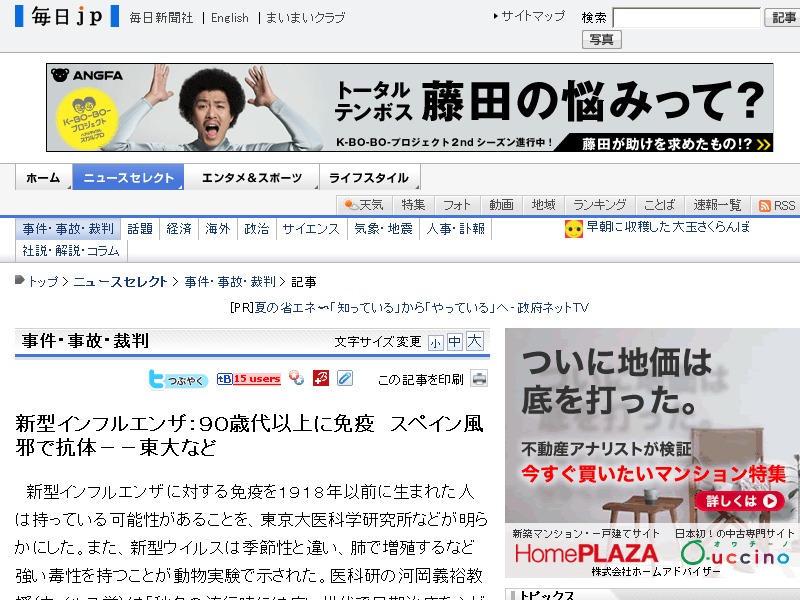Select the 人事・訃報 subcategory

click(x=456, y=229)
